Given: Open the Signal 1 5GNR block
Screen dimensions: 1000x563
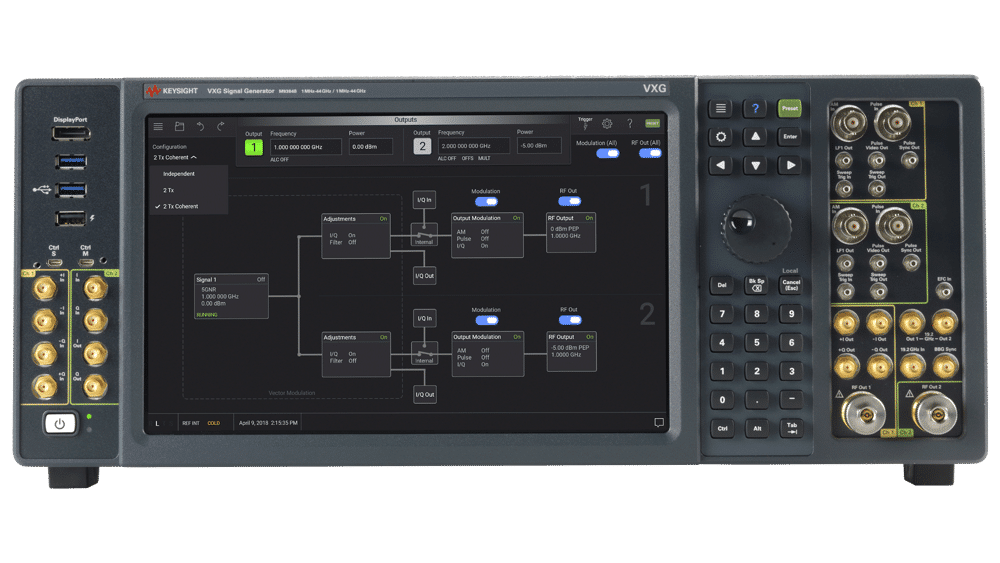Looking at the screenshot, I should [x=231, y=296].
